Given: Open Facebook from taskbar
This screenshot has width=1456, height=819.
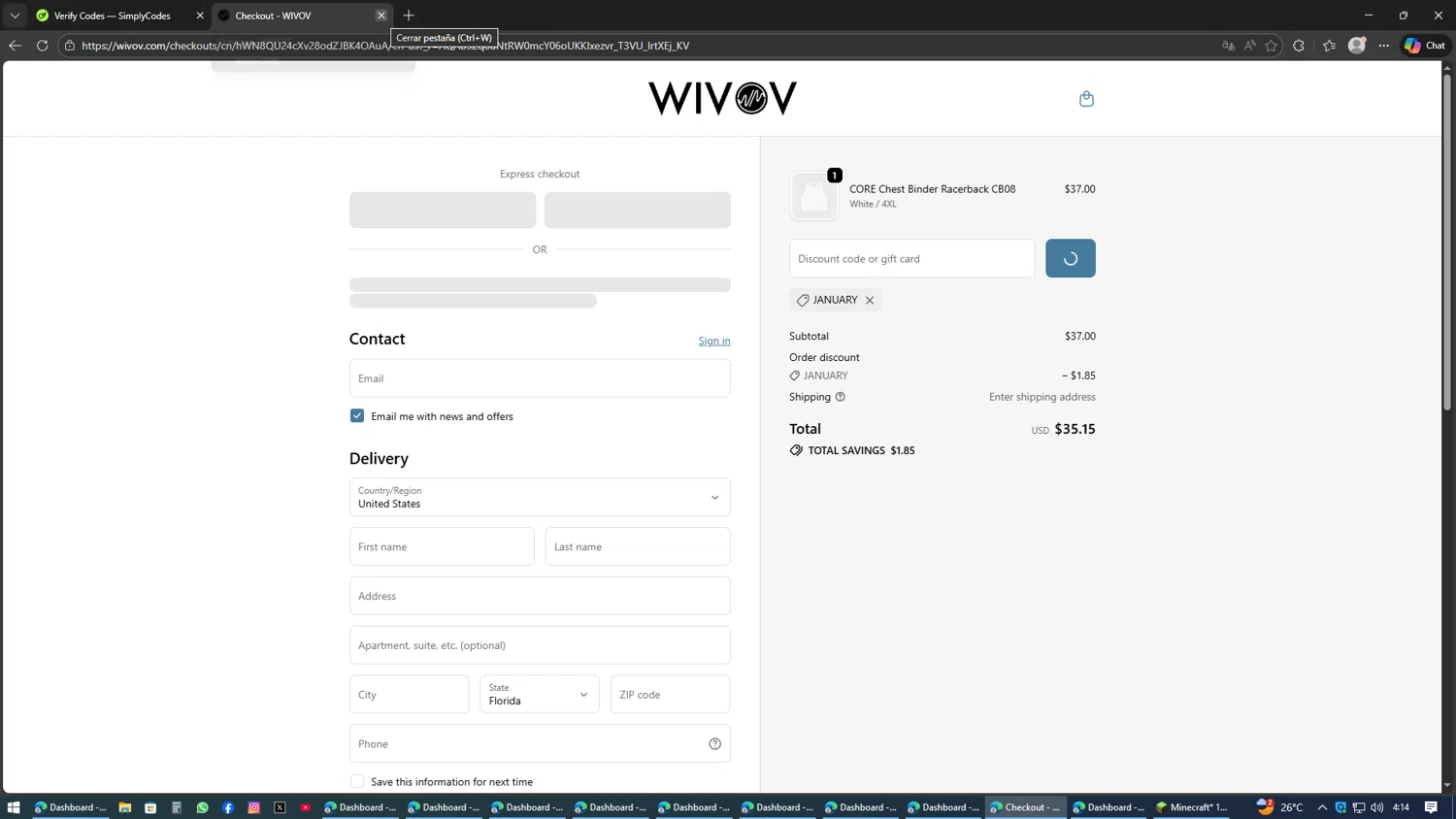Looking at the screenshot, I should pyautogui.click(x=228, y=807).
